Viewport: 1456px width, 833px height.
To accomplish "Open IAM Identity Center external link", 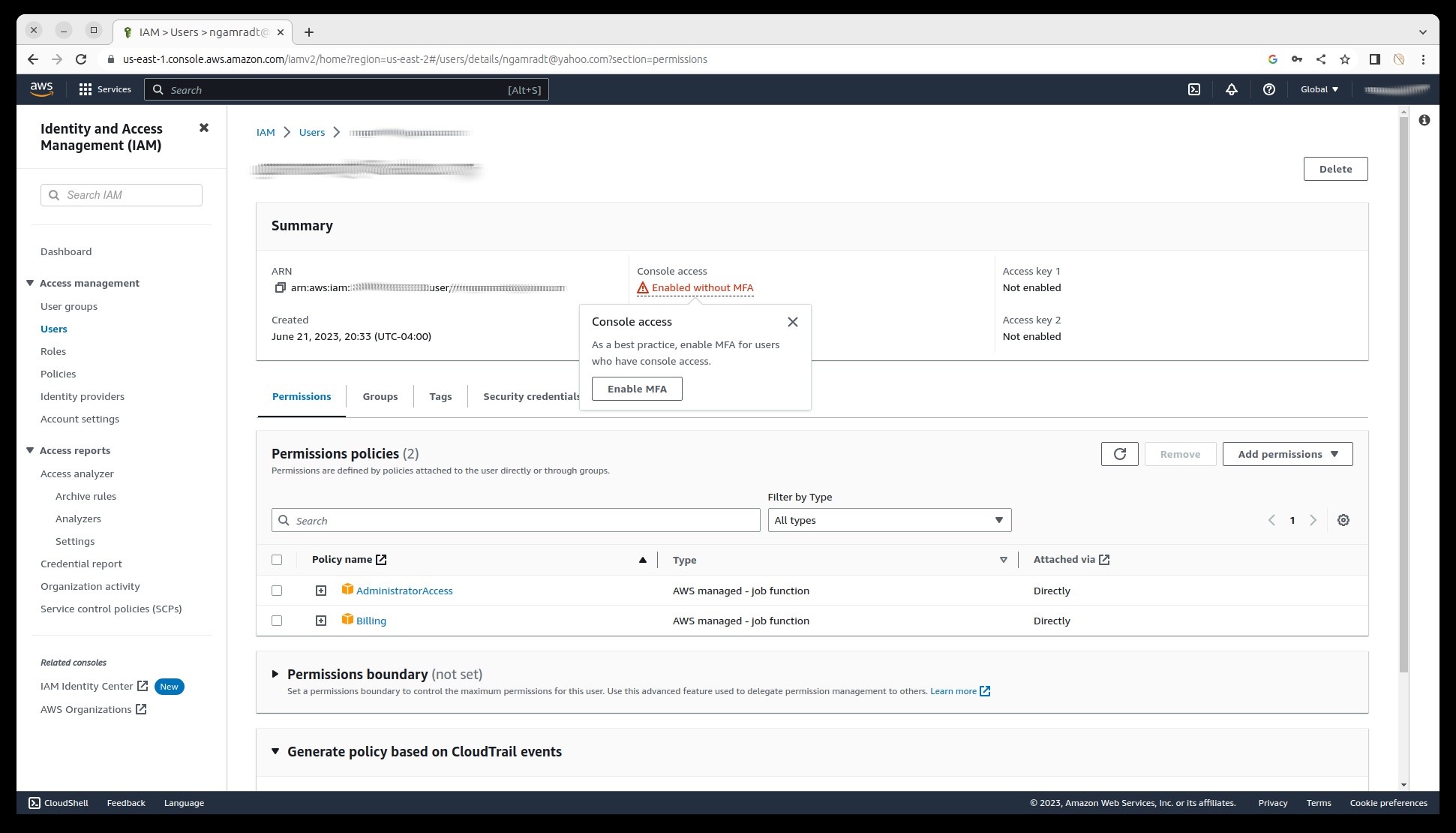I will 94,686.
